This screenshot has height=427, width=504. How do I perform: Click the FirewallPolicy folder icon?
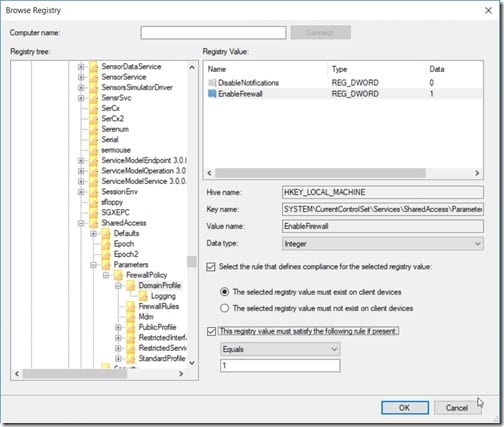tap(118, 275)
